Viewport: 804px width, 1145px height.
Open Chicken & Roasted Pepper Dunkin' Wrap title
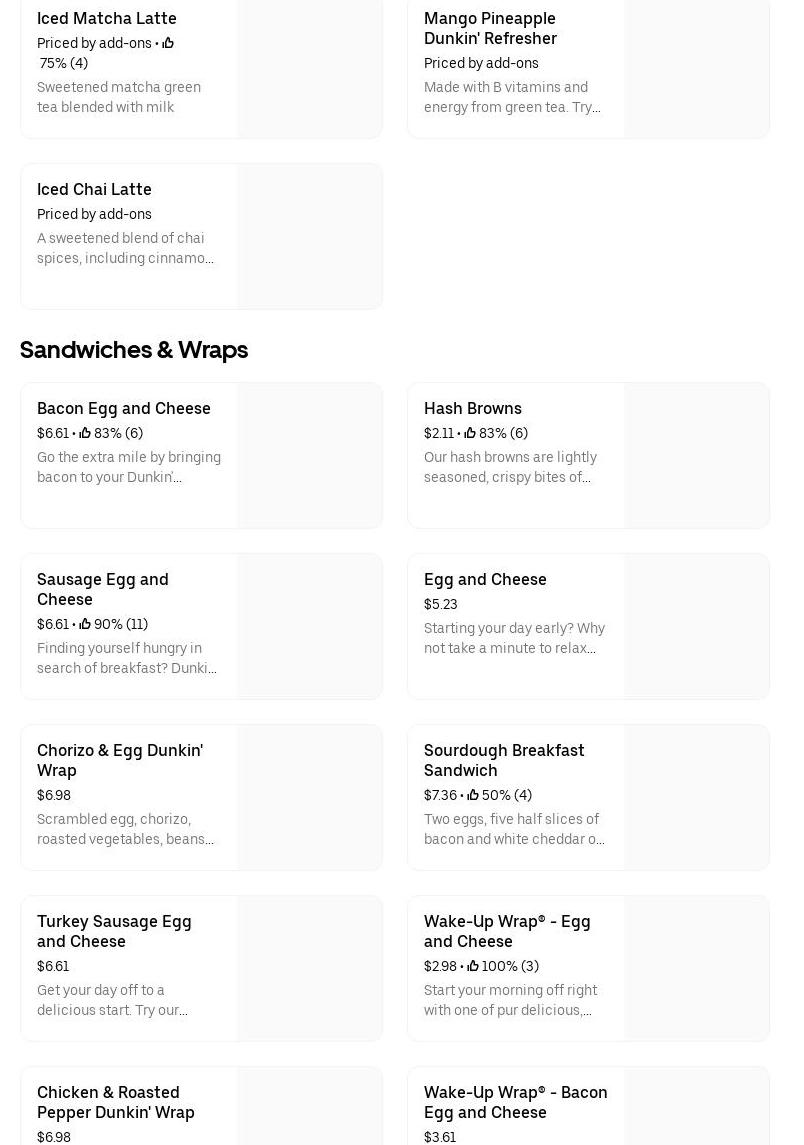click(x=115, y=1102)
